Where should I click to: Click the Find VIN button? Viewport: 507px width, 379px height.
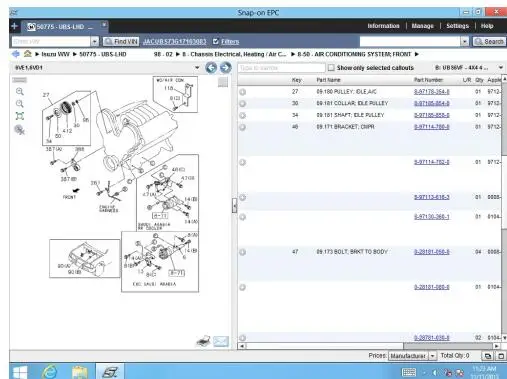pos(121,42)
